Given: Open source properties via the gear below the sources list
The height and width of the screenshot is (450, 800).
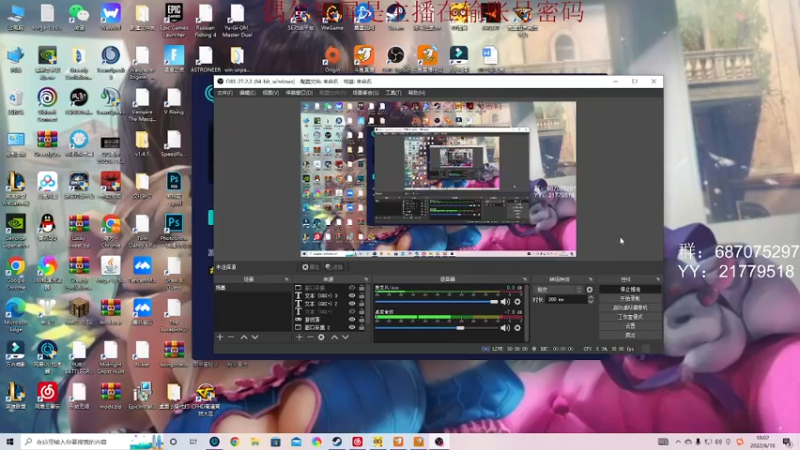Looking at the screenshot, I should coord(321,337).
